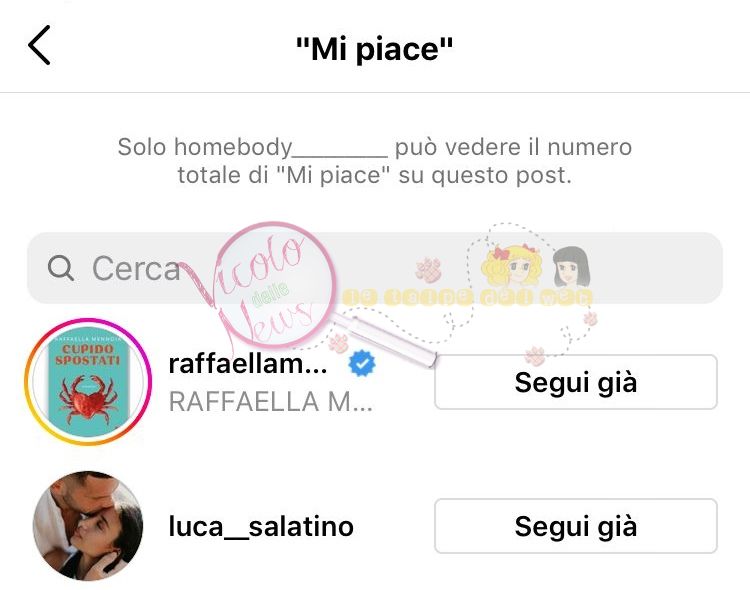Click the blonde cartoon girl watermark
750x590 pixels.
[x=511, y=265]
